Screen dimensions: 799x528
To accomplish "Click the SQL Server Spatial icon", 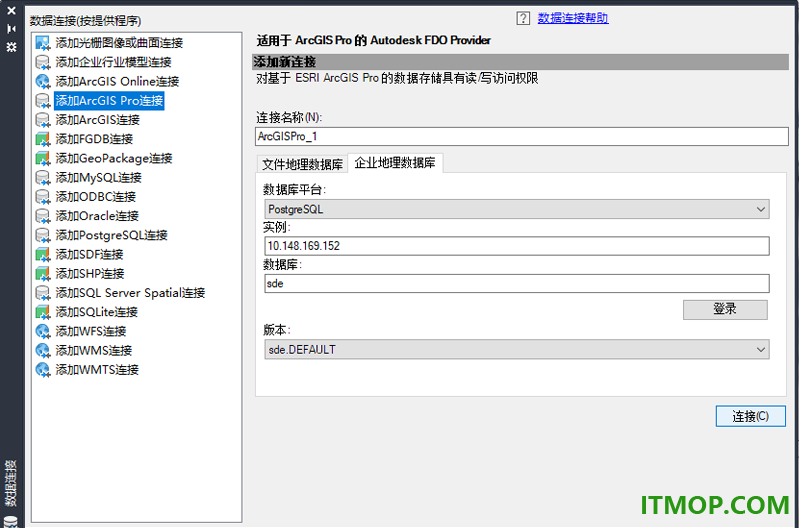I will (43, 293).
